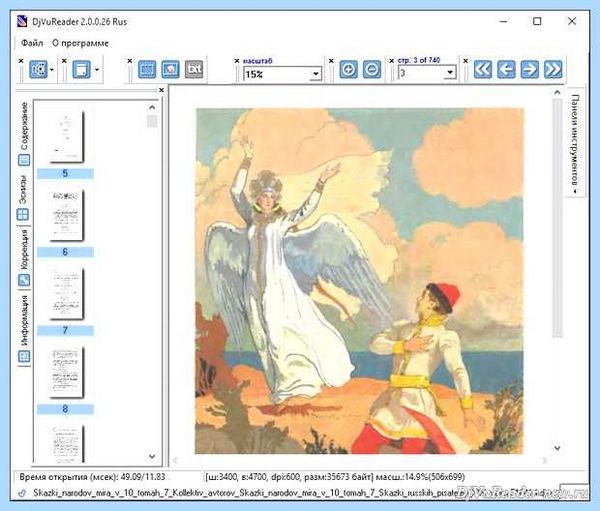This screenshot has width=600, height=511.
Task: Close the стр. page toolbar group with x
Action: point(391,61)
